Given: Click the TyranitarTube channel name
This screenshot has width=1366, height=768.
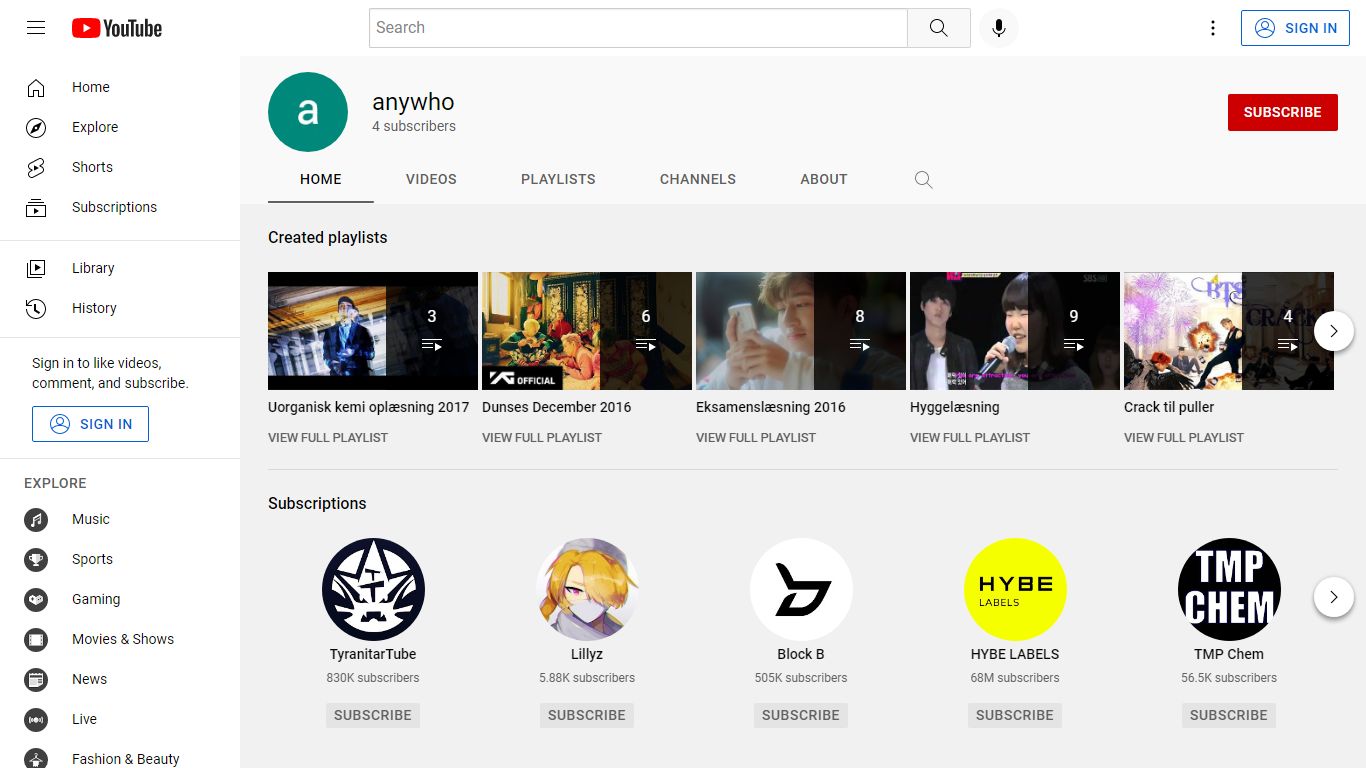Looking at the screenshot, I should click(373, 655).
